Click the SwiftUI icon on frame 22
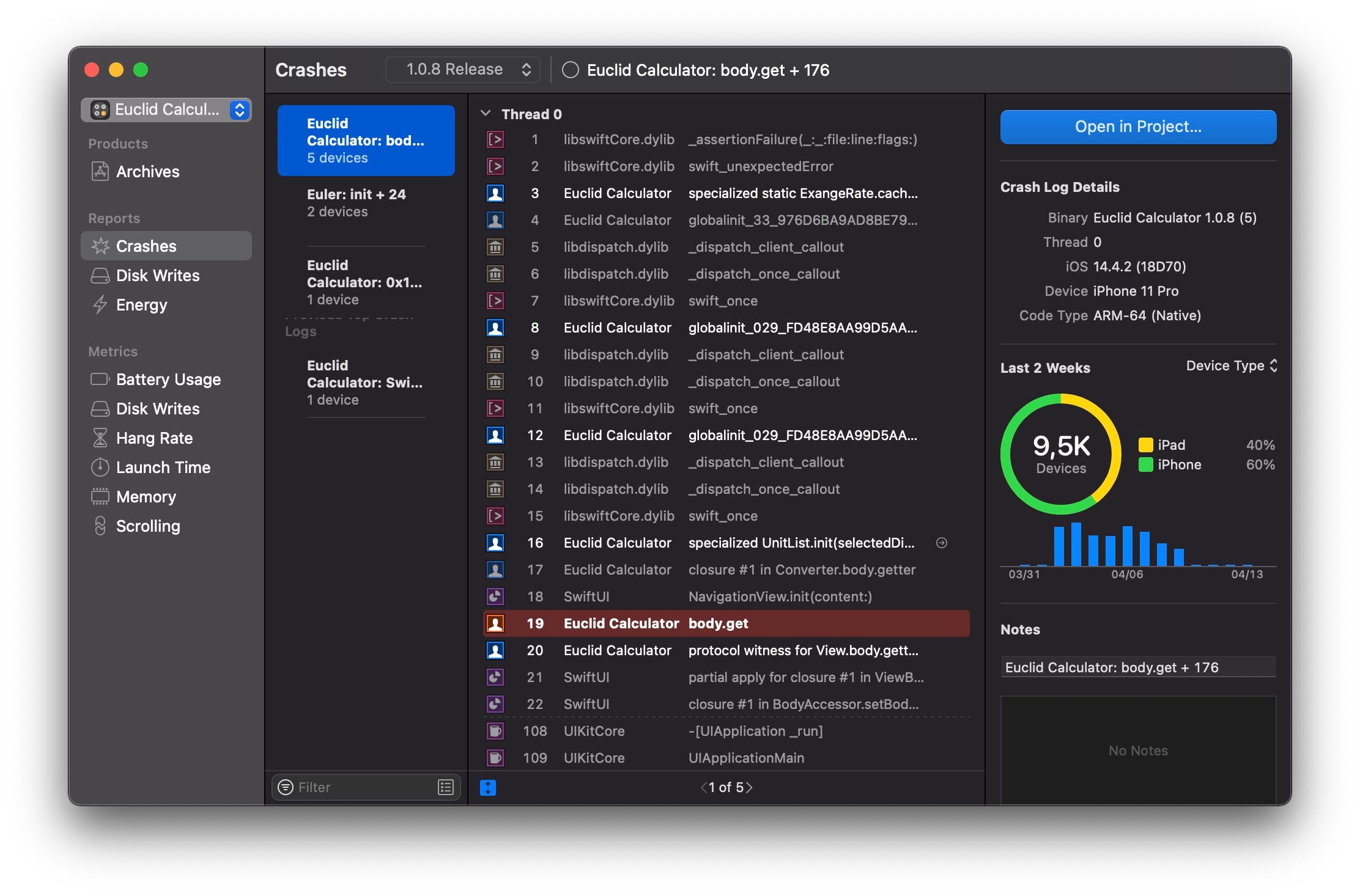Viewport: 1360px width, 896px height. pyautogui.click(x=495, y=704)
